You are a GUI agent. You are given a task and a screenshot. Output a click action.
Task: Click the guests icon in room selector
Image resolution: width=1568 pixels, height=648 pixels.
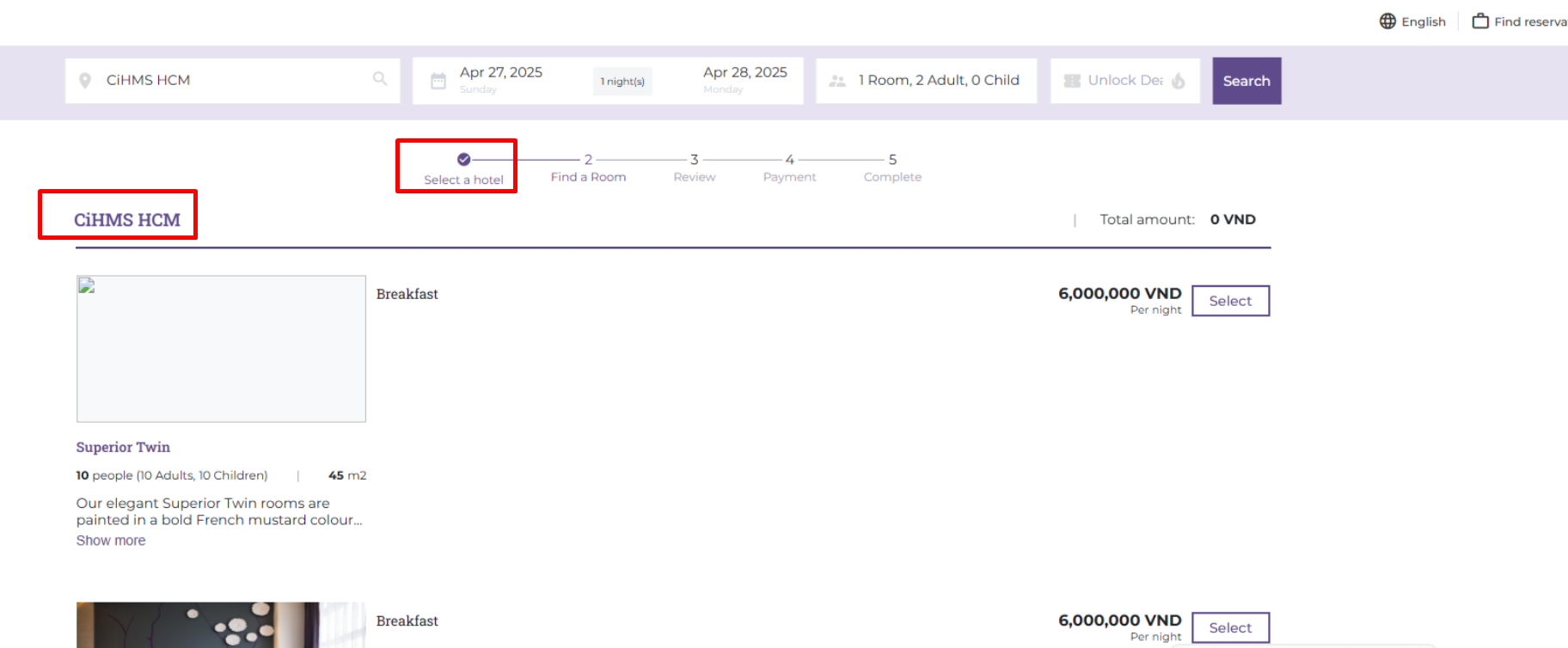pos(837,81)
